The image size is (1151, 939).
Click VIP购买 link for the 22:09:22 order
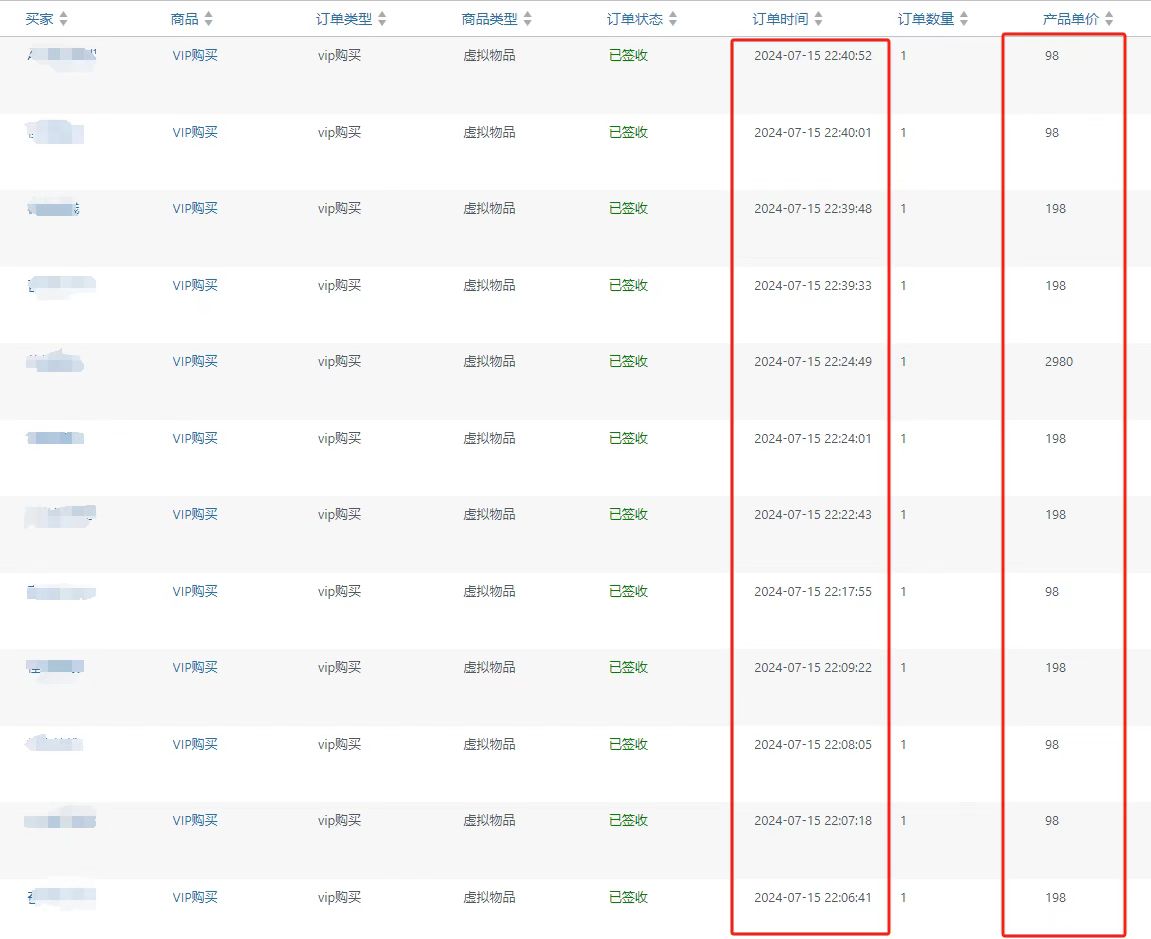[194, 668]
